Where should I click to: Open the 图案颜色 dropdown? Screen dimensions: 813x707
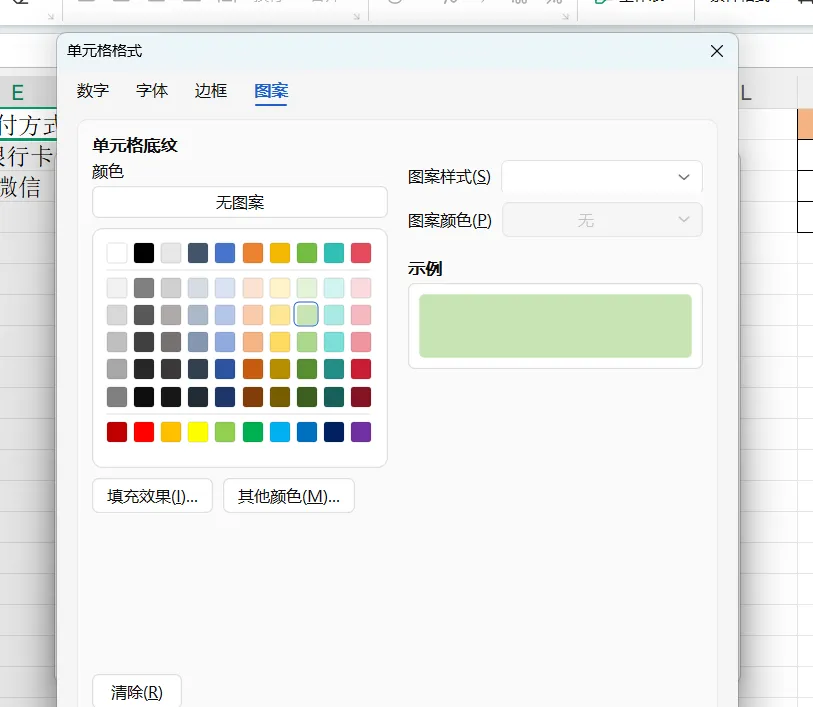[x=601, y=220]
